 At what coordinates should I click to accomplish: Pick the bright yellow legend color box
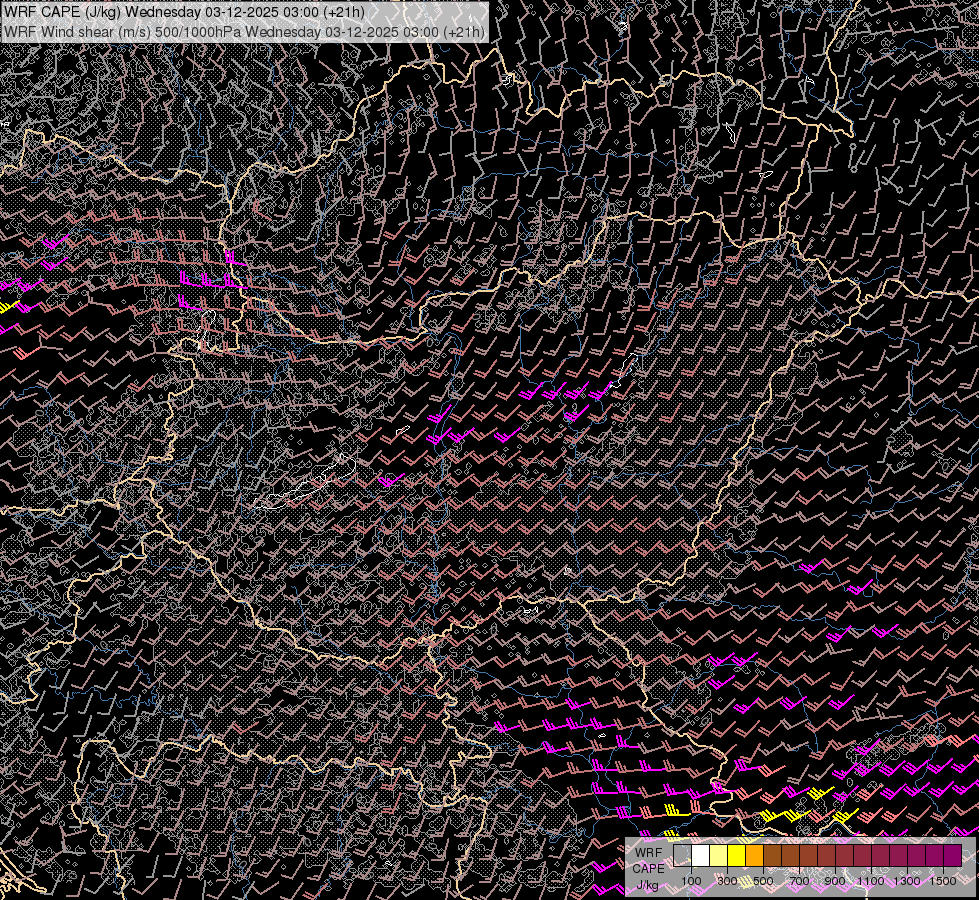(737, 855)
